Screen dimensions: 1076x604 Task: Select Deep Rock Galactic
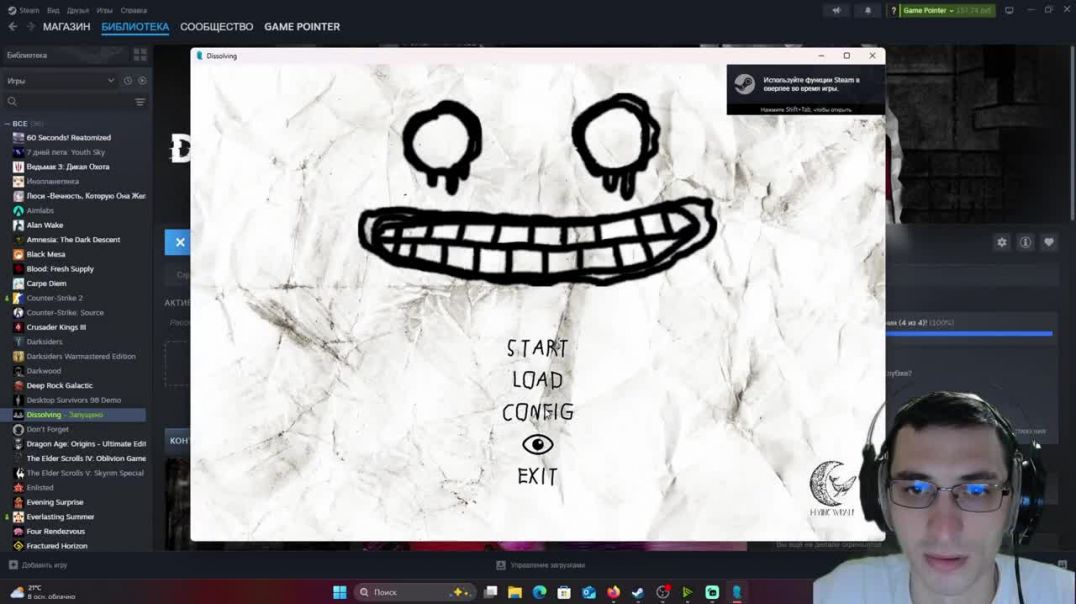(59, 386)
